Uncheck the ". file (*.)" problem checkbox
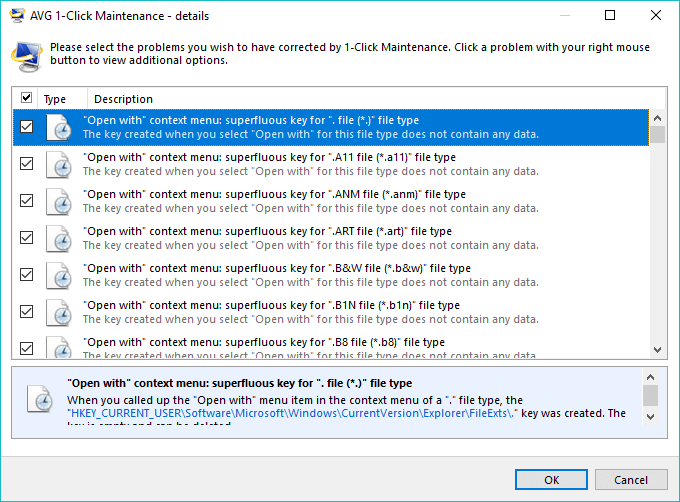Screen dimensions: 680x502 pos(26,127)
